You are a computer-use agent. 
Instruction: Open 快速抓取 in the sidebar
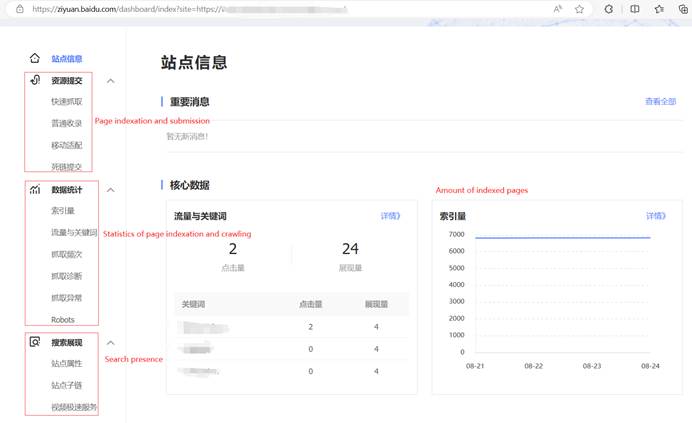click(67, 102)
